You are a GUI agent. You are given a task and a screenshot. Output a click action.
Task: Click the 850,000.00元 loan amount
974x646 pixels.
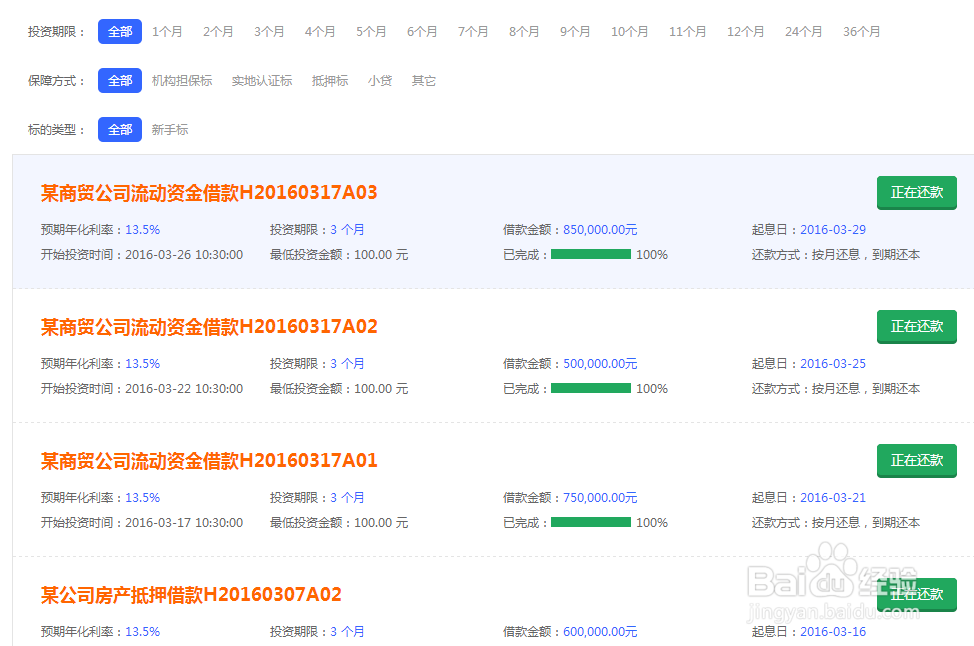600,230
